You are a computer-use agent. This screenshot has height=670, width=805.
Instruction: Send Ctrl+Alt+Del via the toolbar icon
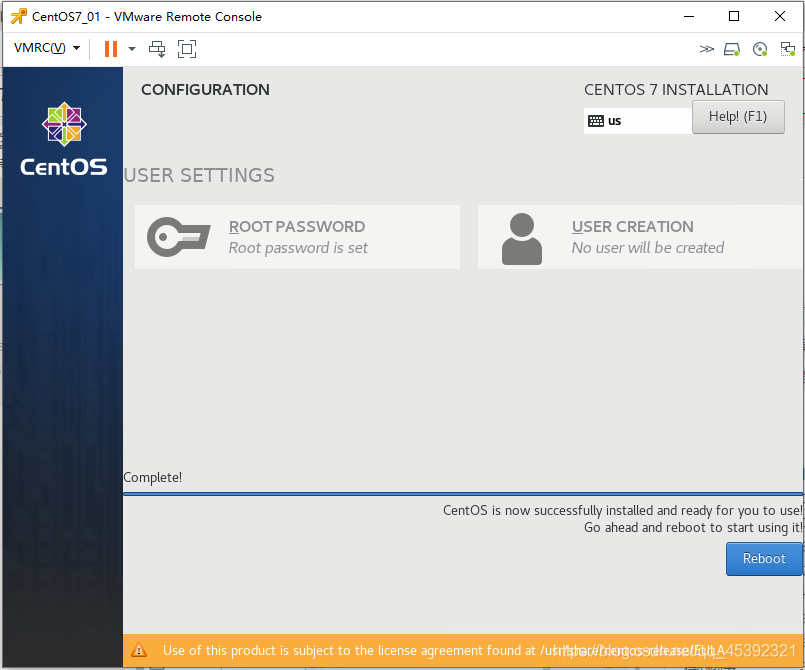[157, 48]
